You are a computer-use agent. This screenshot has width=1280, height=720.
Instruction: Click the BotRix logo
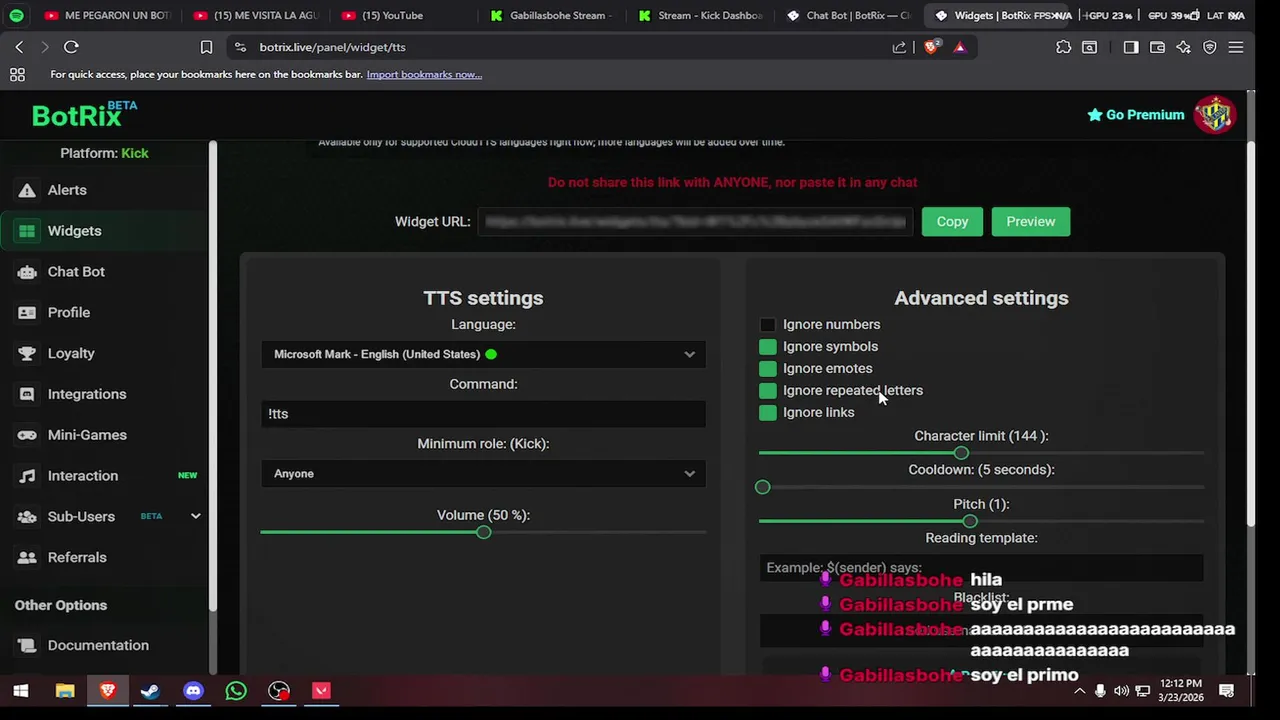coord(84,114)
